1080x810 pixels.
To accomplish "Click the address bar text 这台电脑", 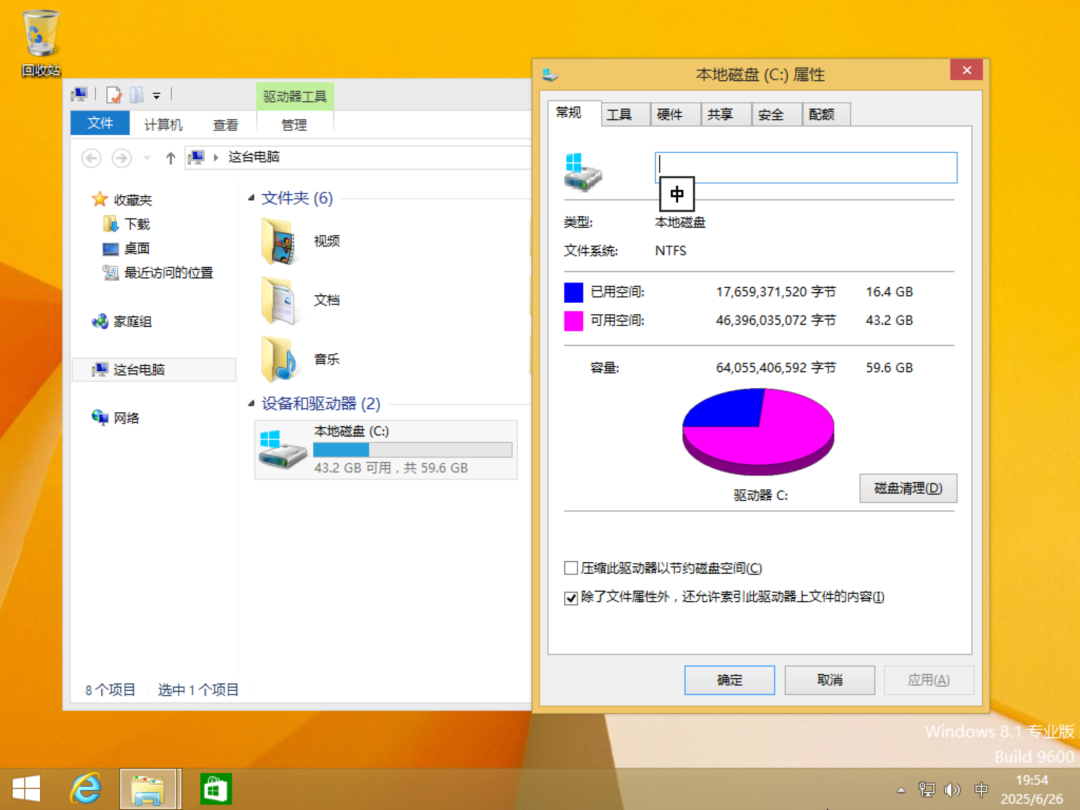I will coord(254,157).
